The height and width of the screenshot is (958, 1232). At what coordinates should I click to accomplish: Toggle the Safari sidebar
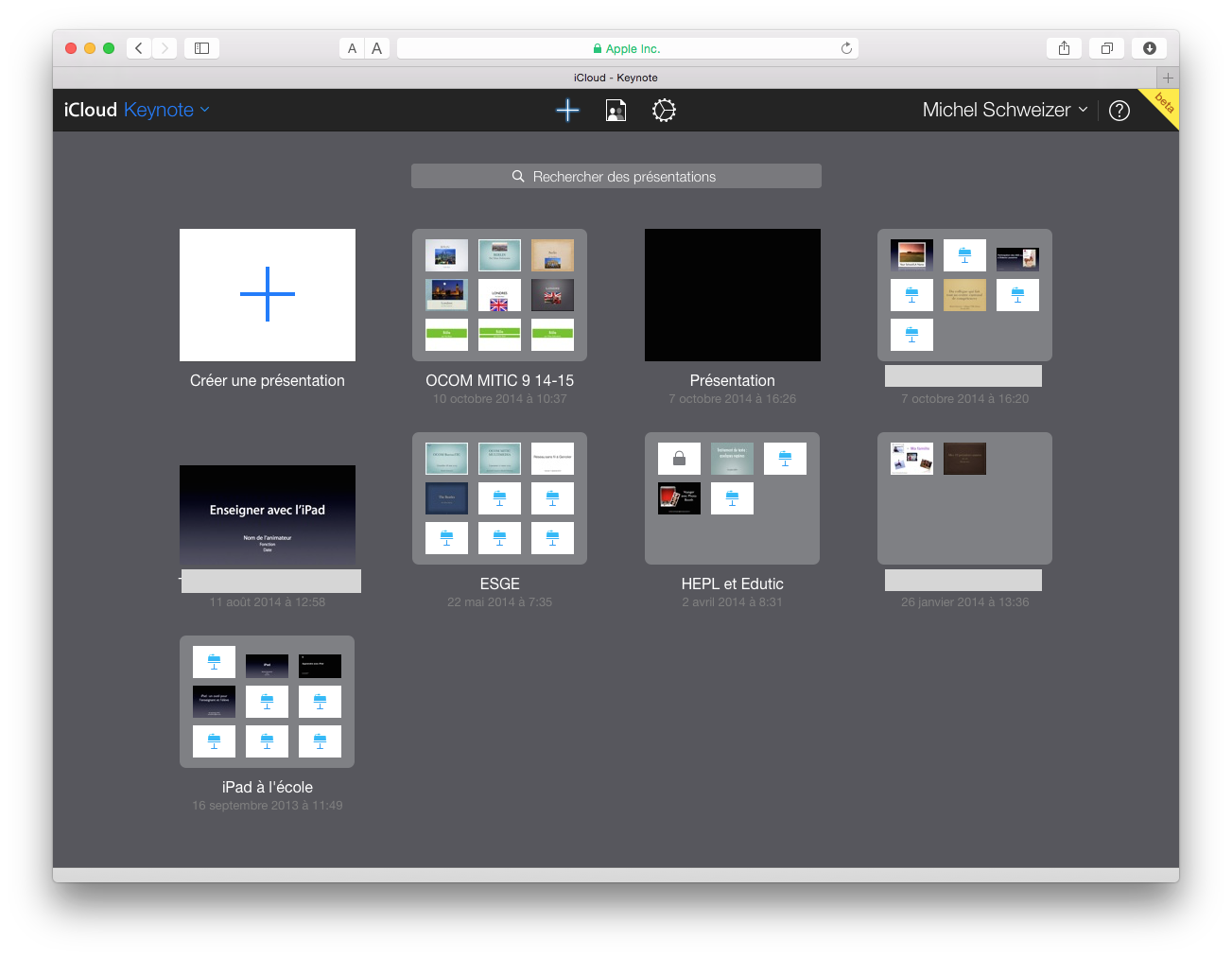coord(201,48)
